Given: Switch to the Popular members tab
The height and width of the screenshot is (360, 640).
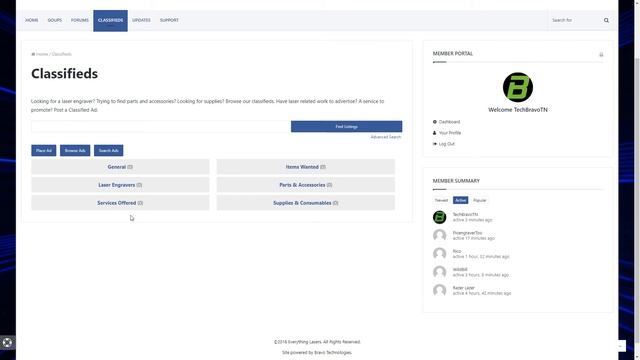Looking at the screenshot, I should pos(480,200).
